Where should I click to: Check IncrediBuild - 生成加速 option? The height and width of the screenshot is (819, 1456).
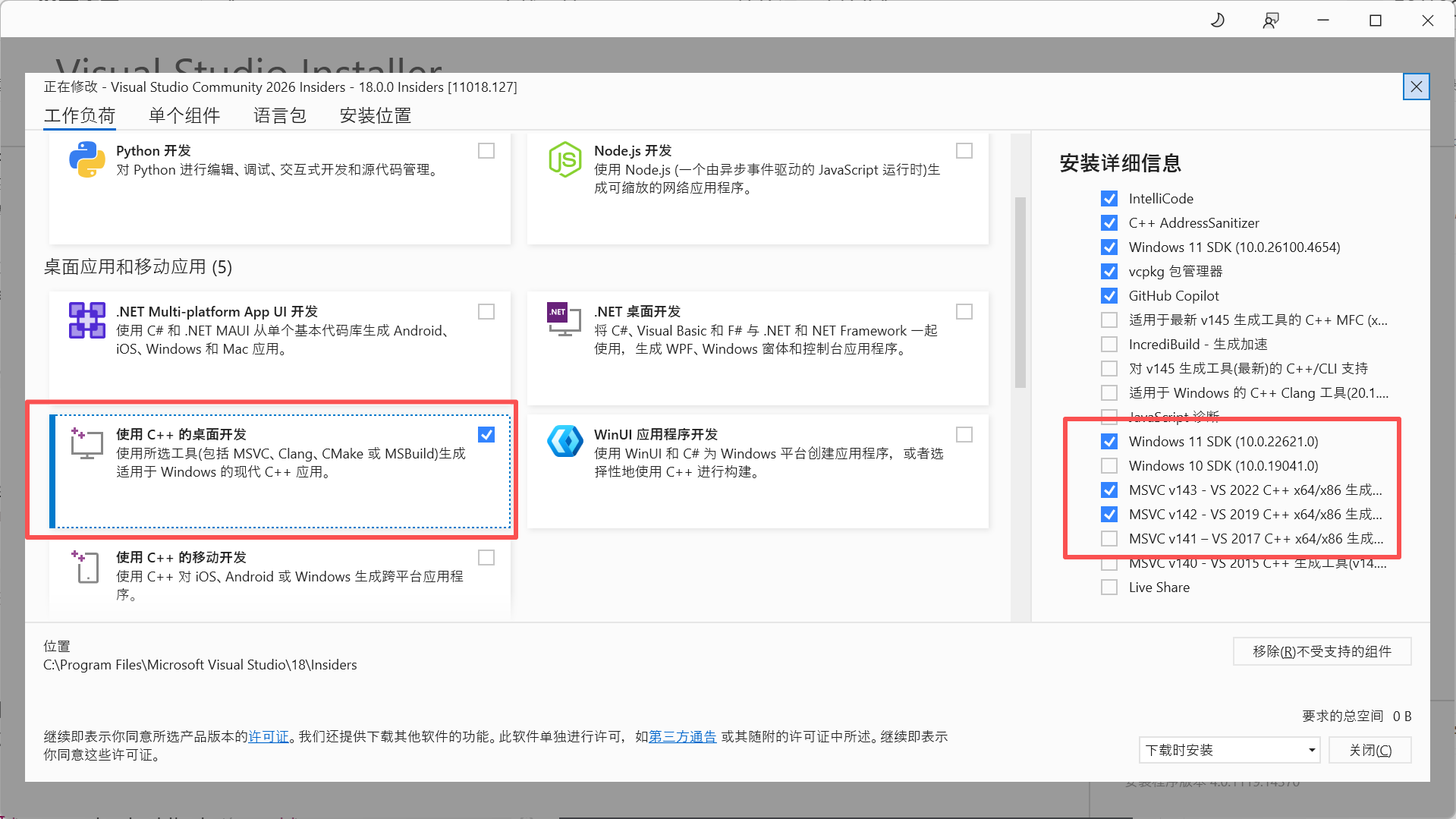pyautogui.click(x=1109, y=345)
